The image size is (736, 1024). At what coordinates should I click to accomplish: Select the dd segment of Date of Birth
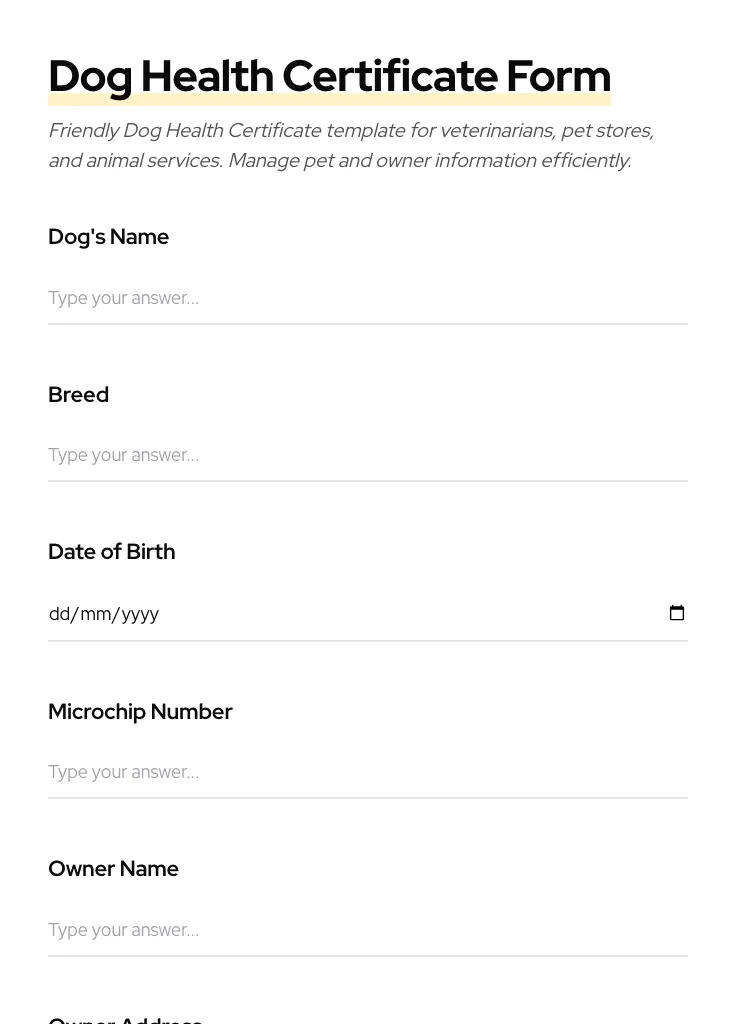point(58,614)
